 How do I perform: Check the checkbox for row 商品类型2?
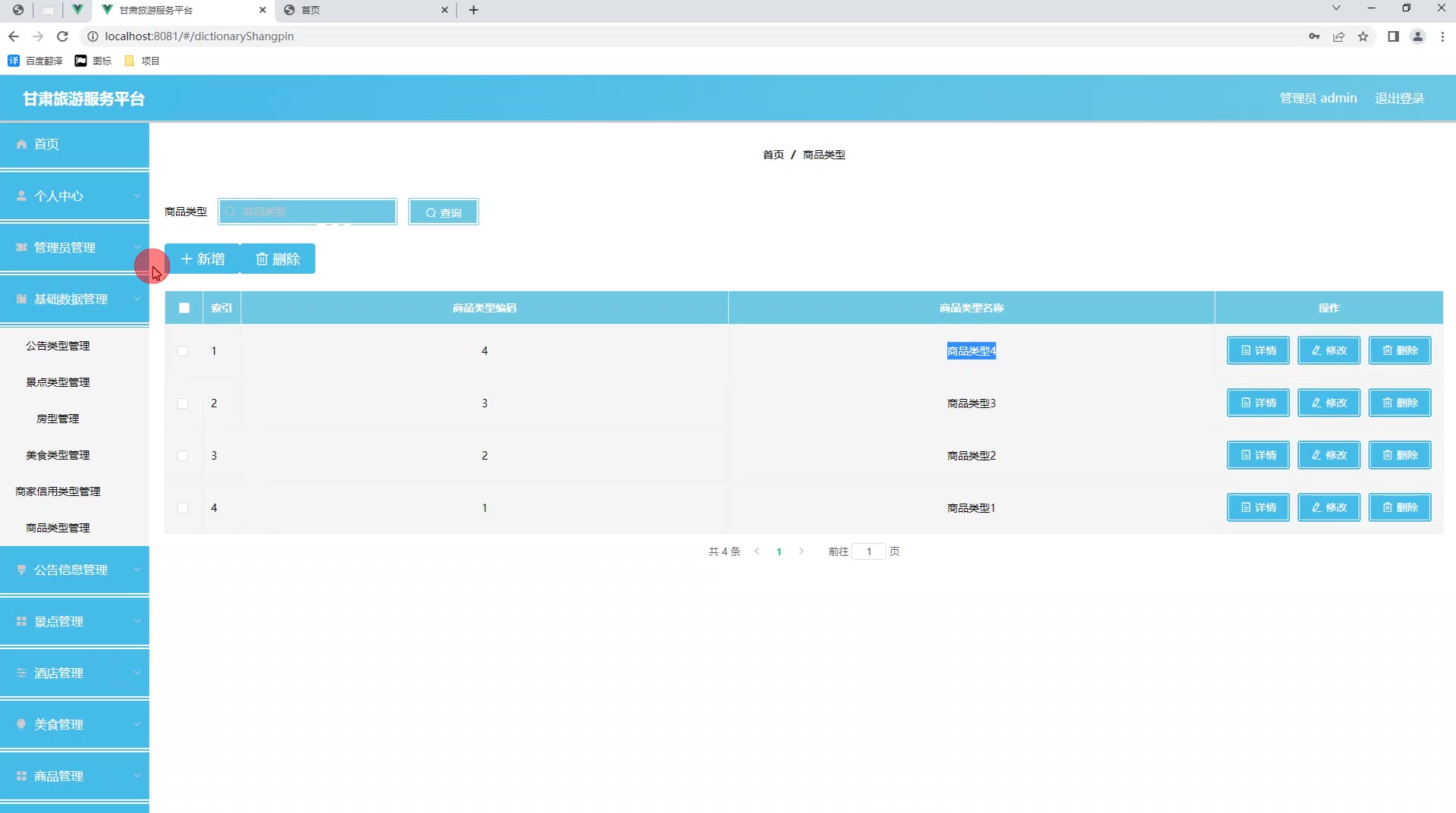183,456
